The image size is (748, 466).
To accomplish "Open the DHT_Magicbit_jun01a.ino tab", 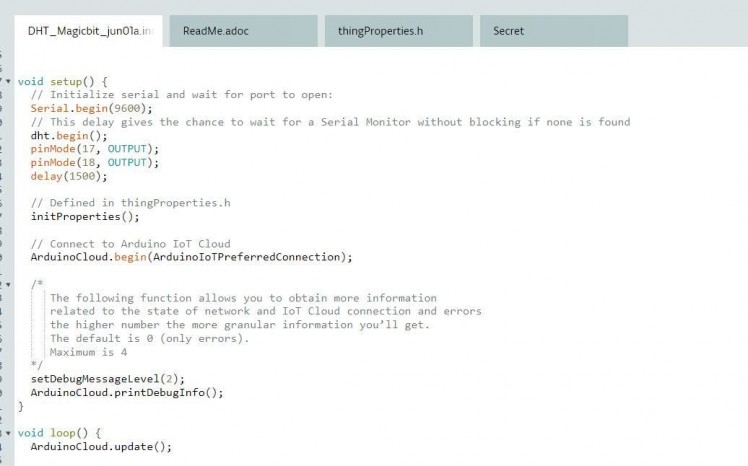I will pos(88,31).
